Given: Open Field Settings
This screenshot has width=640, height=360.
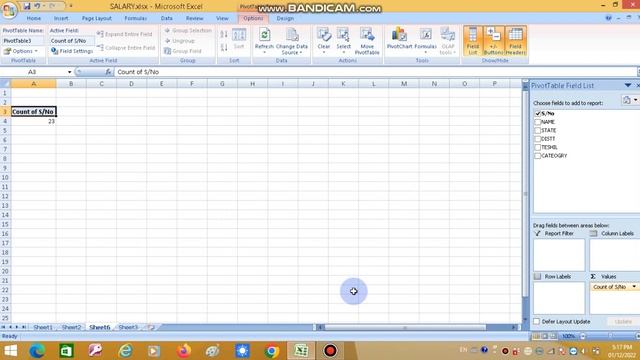Looking at the screenshot, I should (72, 51).
